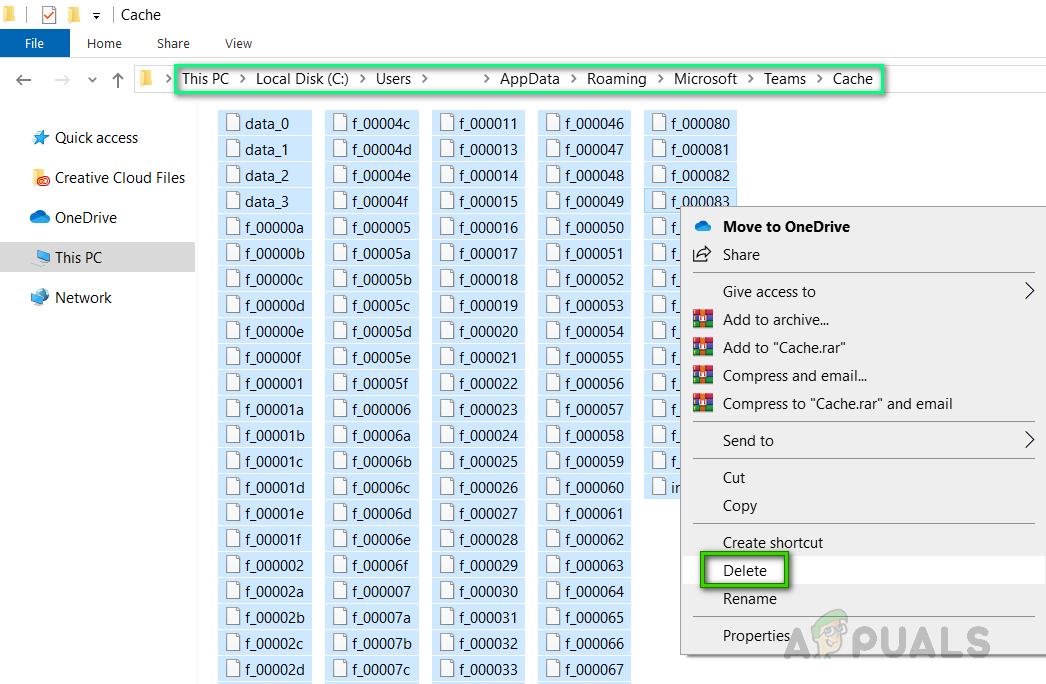Click the Network icon in sidebar
The height and width of the screenshot is (684, 1046).
click(x=40, y=298)
